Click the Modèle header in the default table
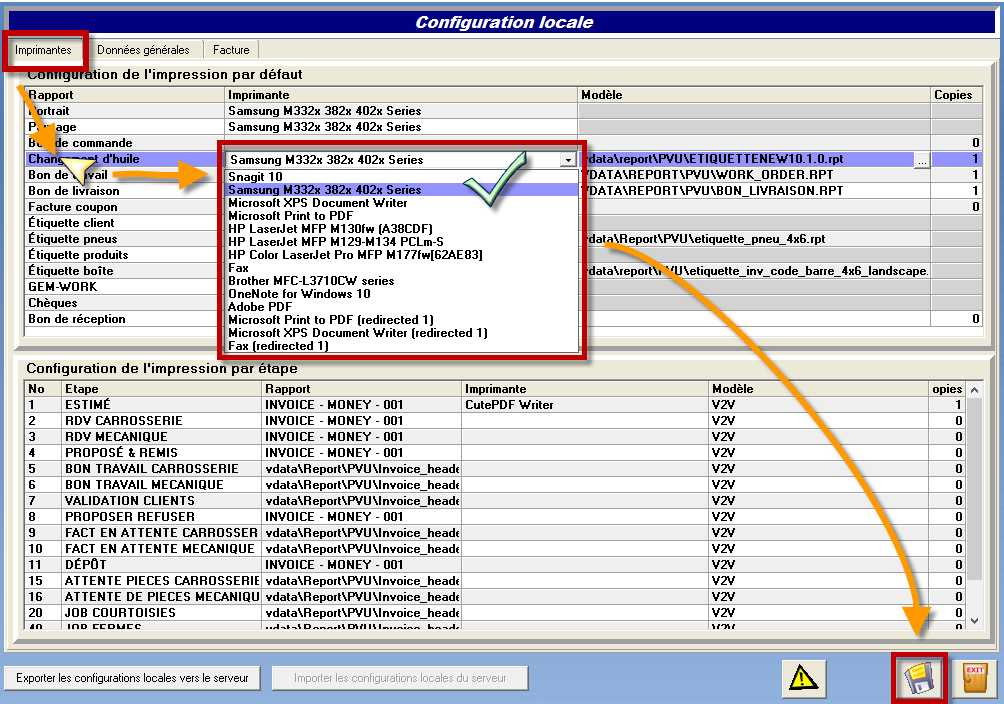Viewport: 1004px width, 704px height. click(754, 95)
